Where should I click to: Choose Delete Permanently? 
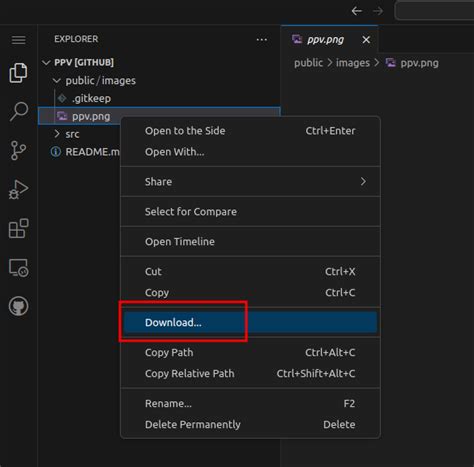tap(250, 425)
